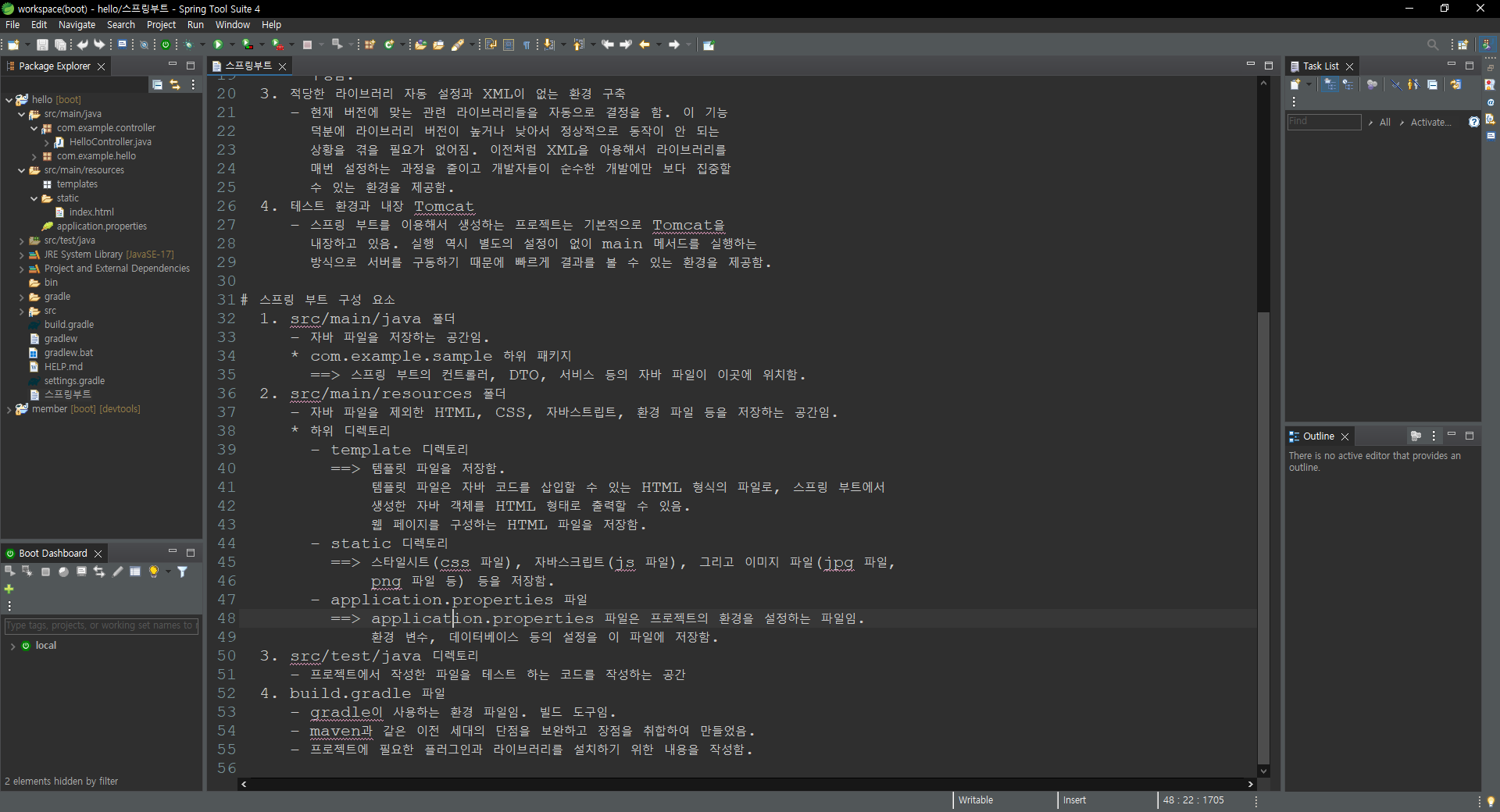
Task: Minimize the Outline panel
Action: pyautogui.click(x=1452, y=435)
